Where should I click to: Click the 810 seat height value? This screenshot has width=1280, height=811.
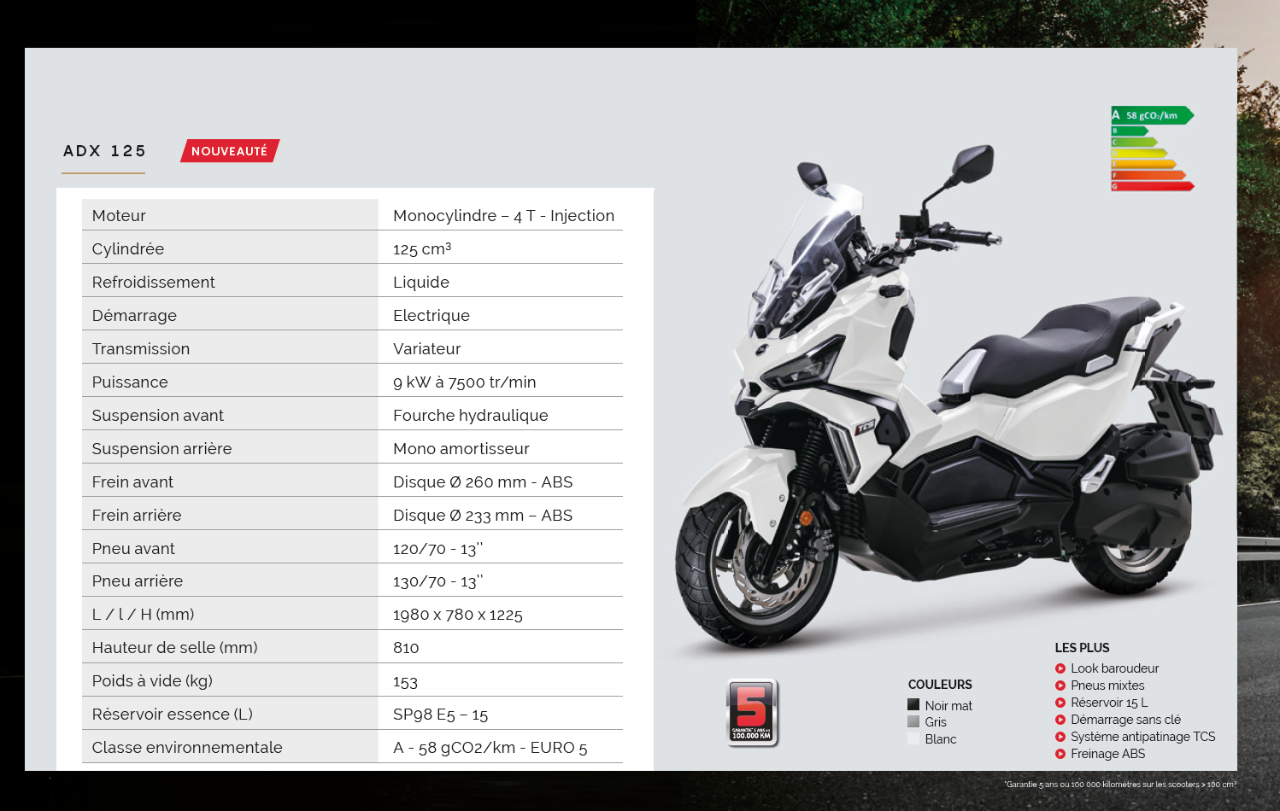[406, 648]
